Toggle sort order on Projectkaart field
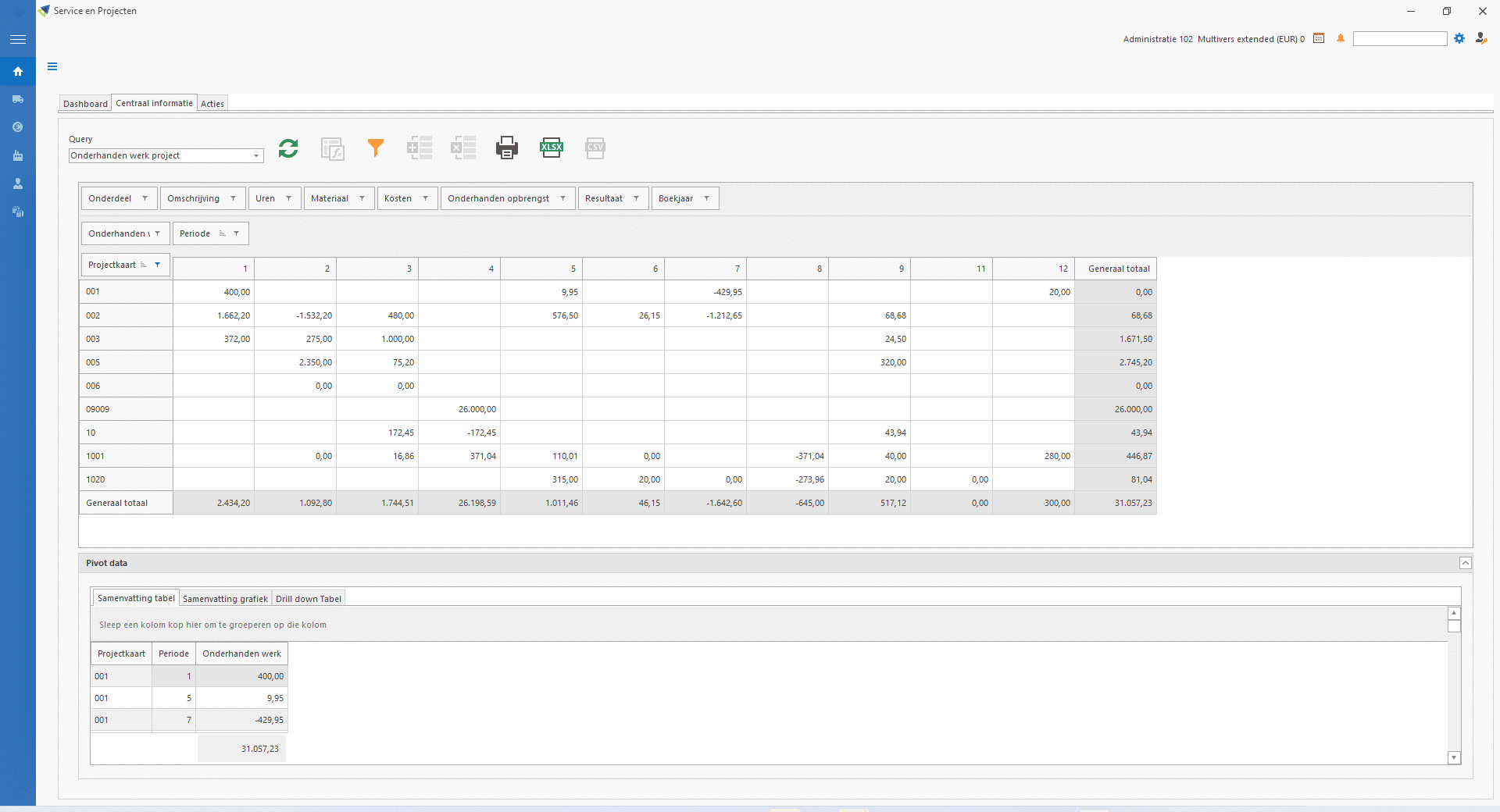 point(143,265)
